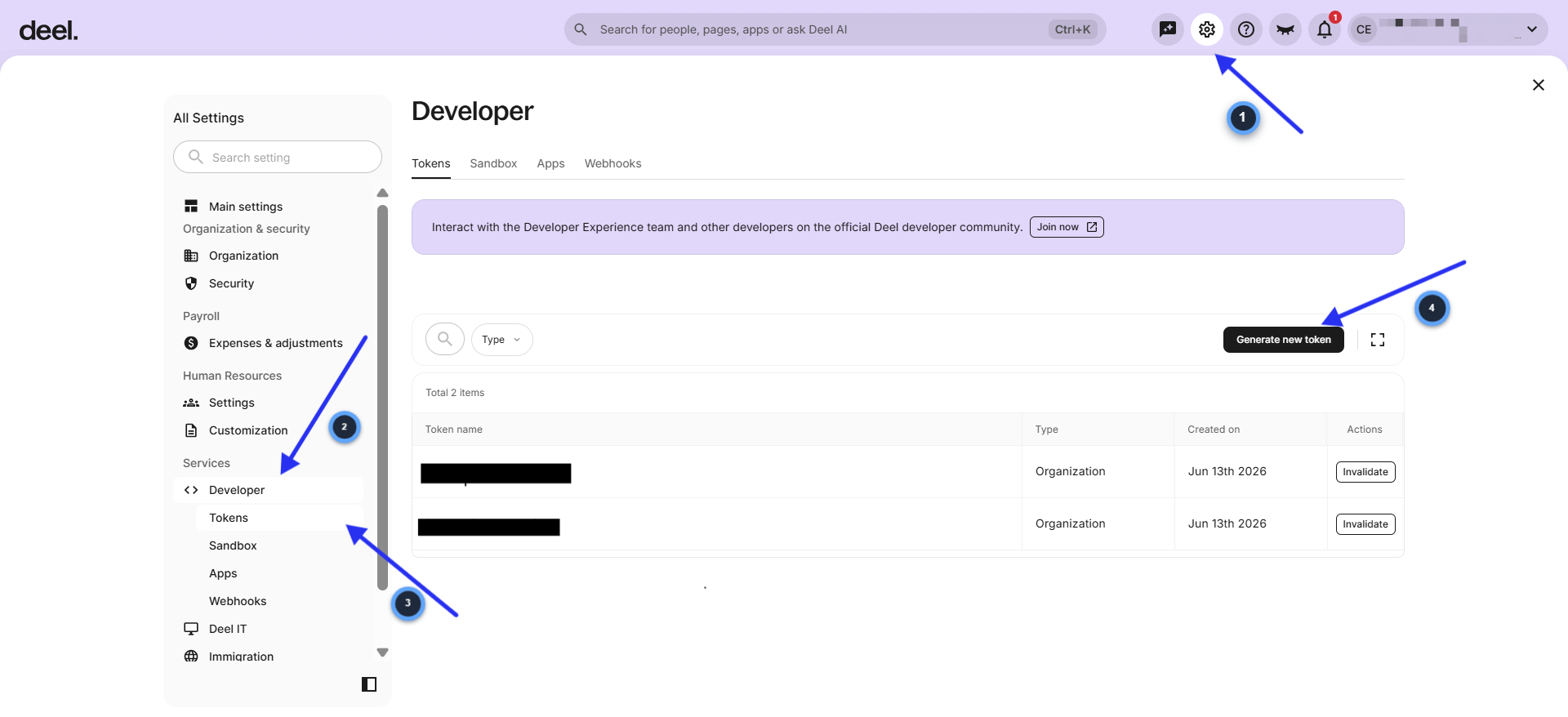The height and width of the screenshot is (717, 1568).
Task: Expand table to fullscreen
Action: [x=1378, y=340]
